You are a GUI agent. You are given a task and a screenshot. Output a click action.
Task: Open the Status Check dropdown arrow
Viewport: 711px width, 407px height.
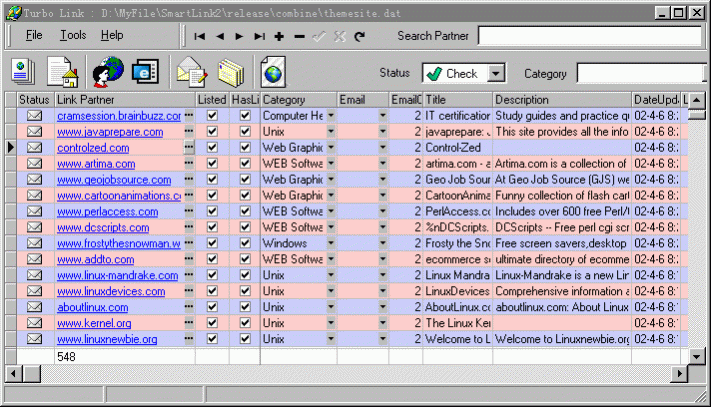point(496,73)
